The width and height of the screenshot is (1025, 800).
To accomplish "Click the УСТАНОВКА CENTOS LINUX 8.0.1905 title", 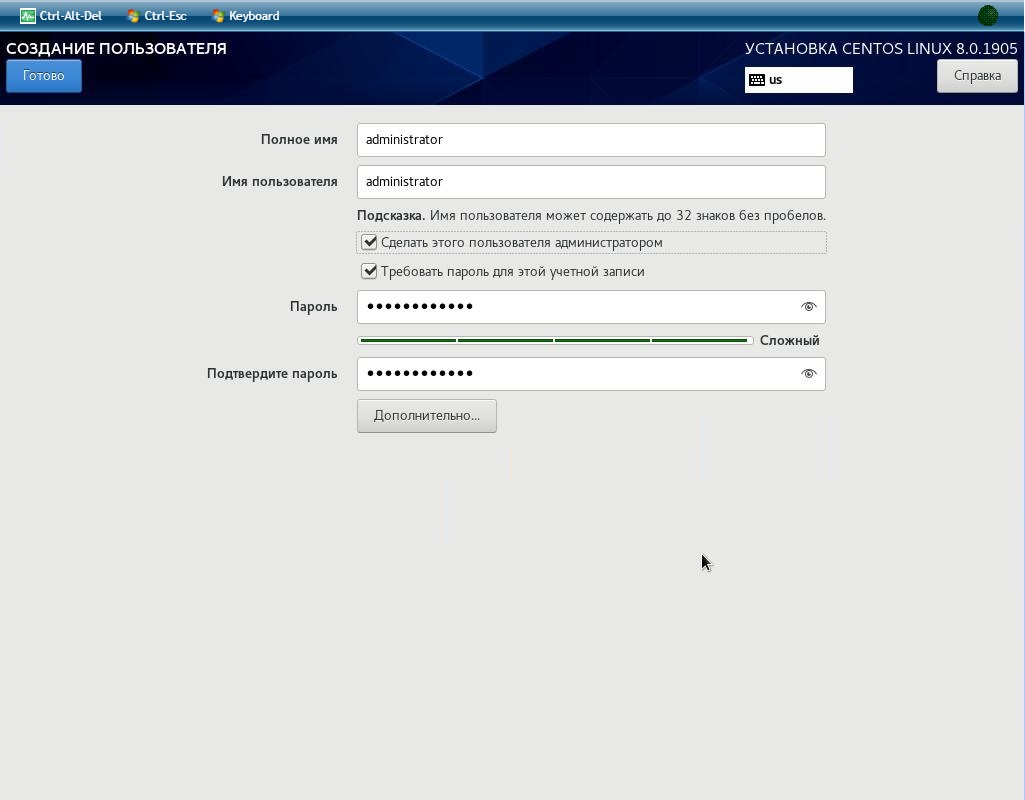I will click(x=881, y=49).
